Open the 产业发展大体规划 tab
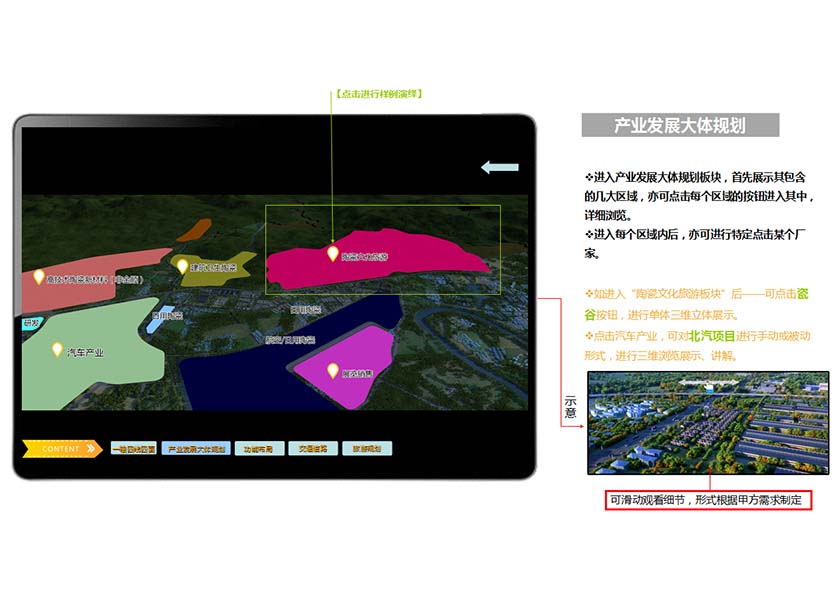This screenshot has width=839, height=598. (x=197, y=449)
